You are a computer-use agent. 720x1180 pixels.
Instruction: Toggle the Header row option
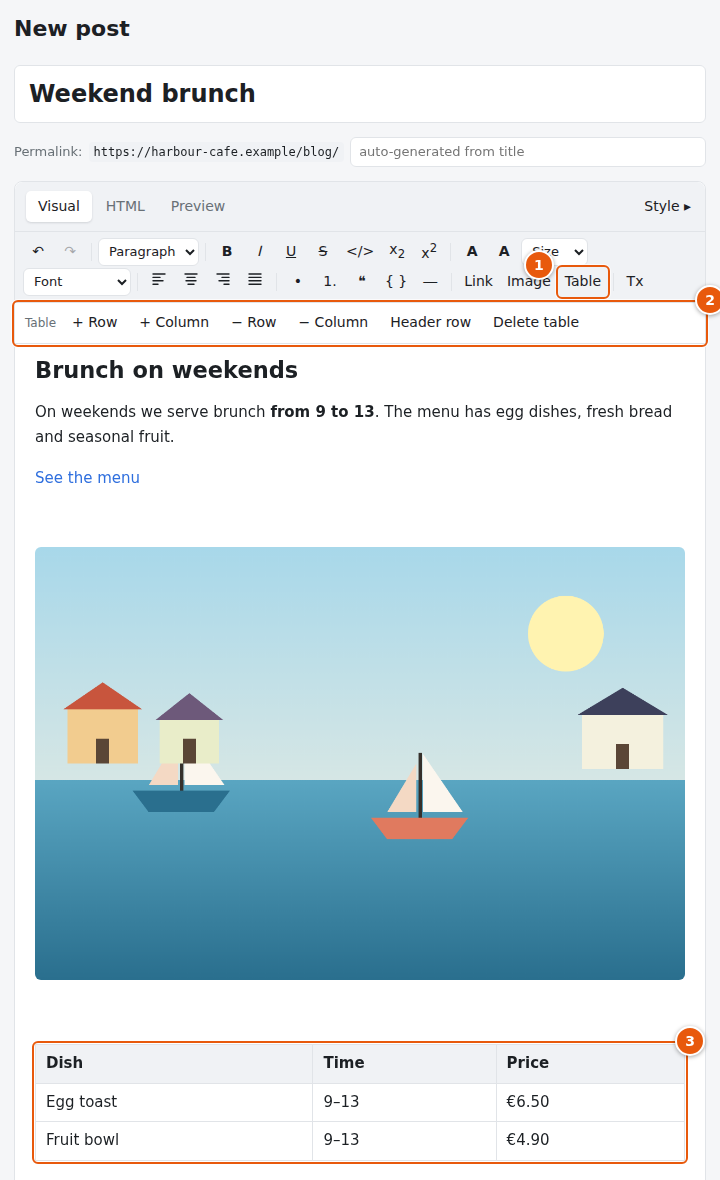[x=430, y=322]
